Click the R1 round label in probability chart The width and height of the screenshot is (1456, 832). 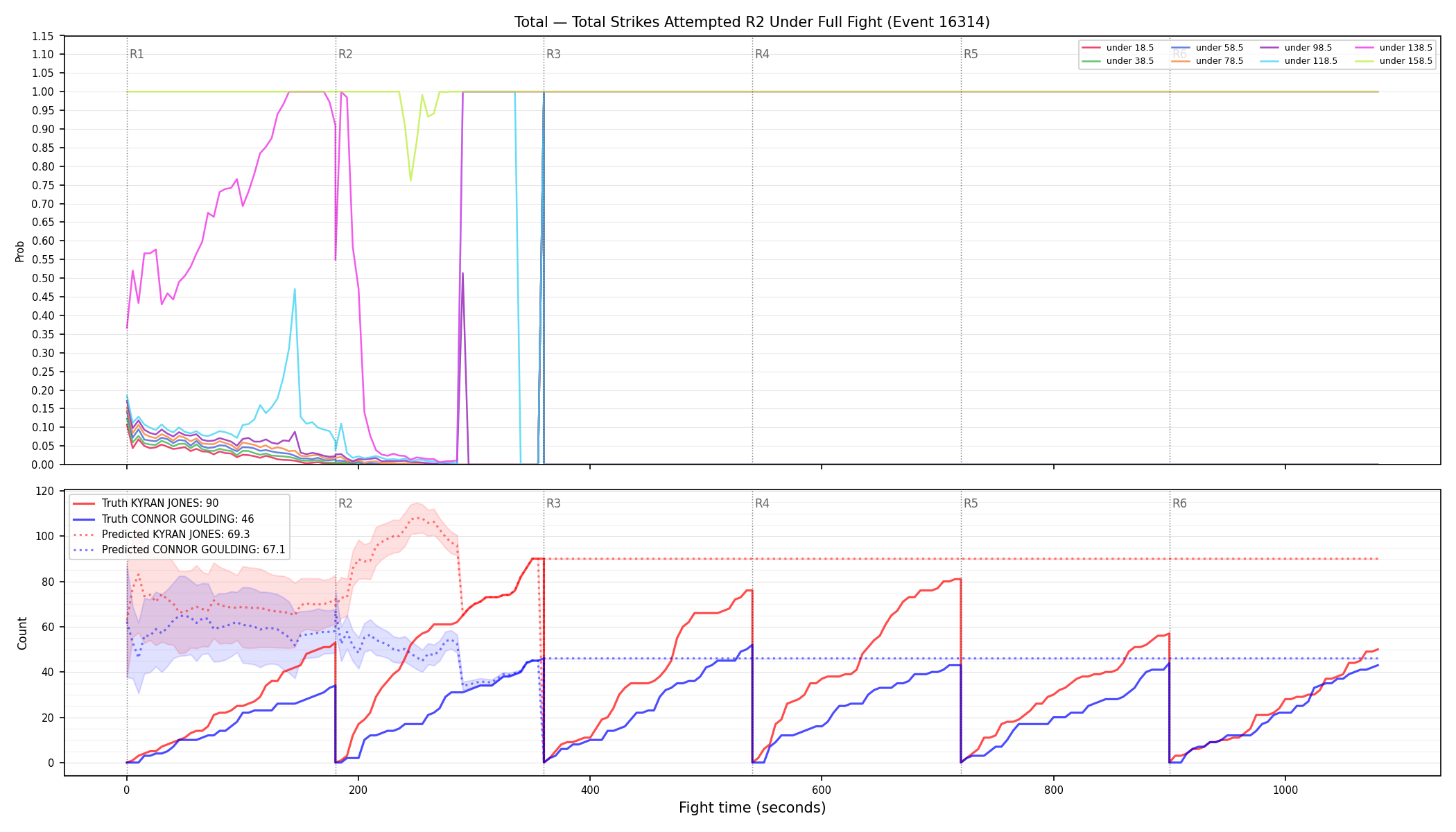(x=137, y=54)
